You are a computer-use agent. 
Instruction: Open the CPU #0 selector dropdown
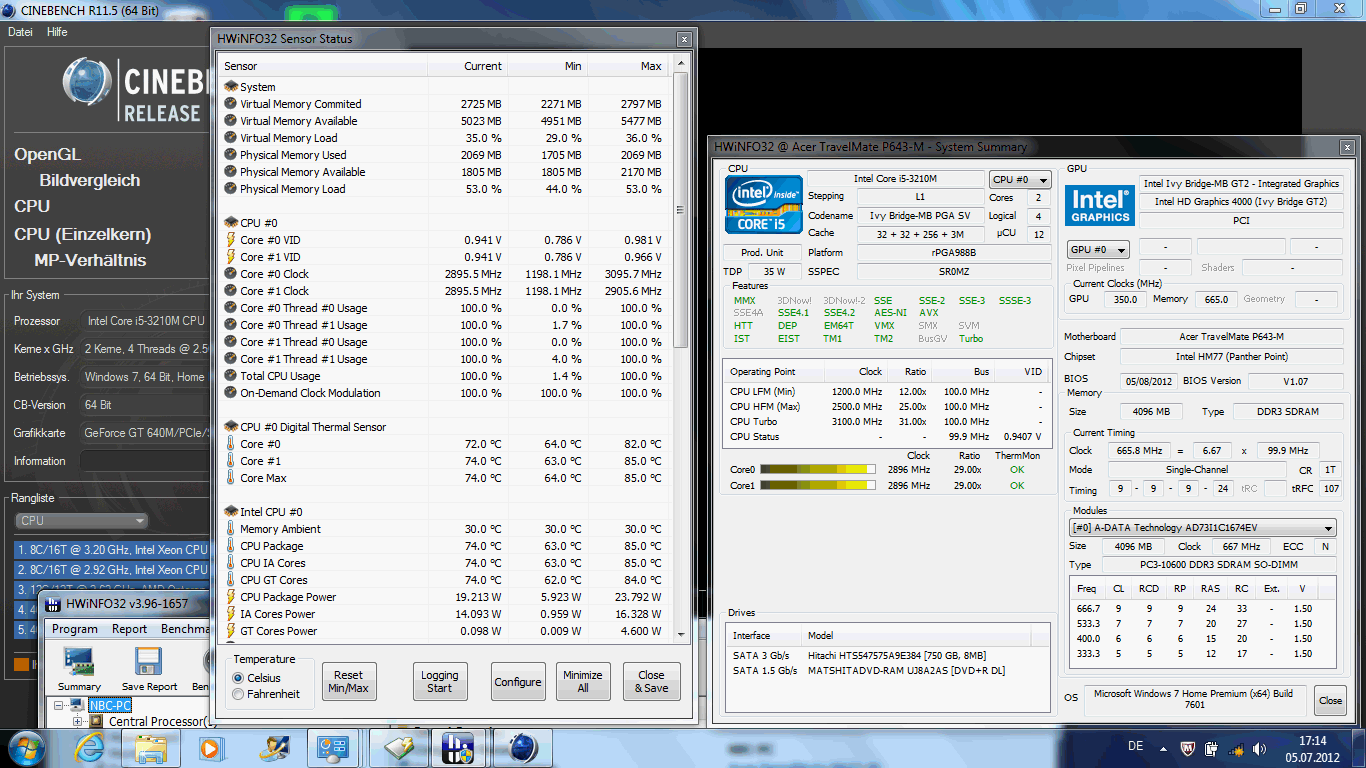pos(1020,180)
